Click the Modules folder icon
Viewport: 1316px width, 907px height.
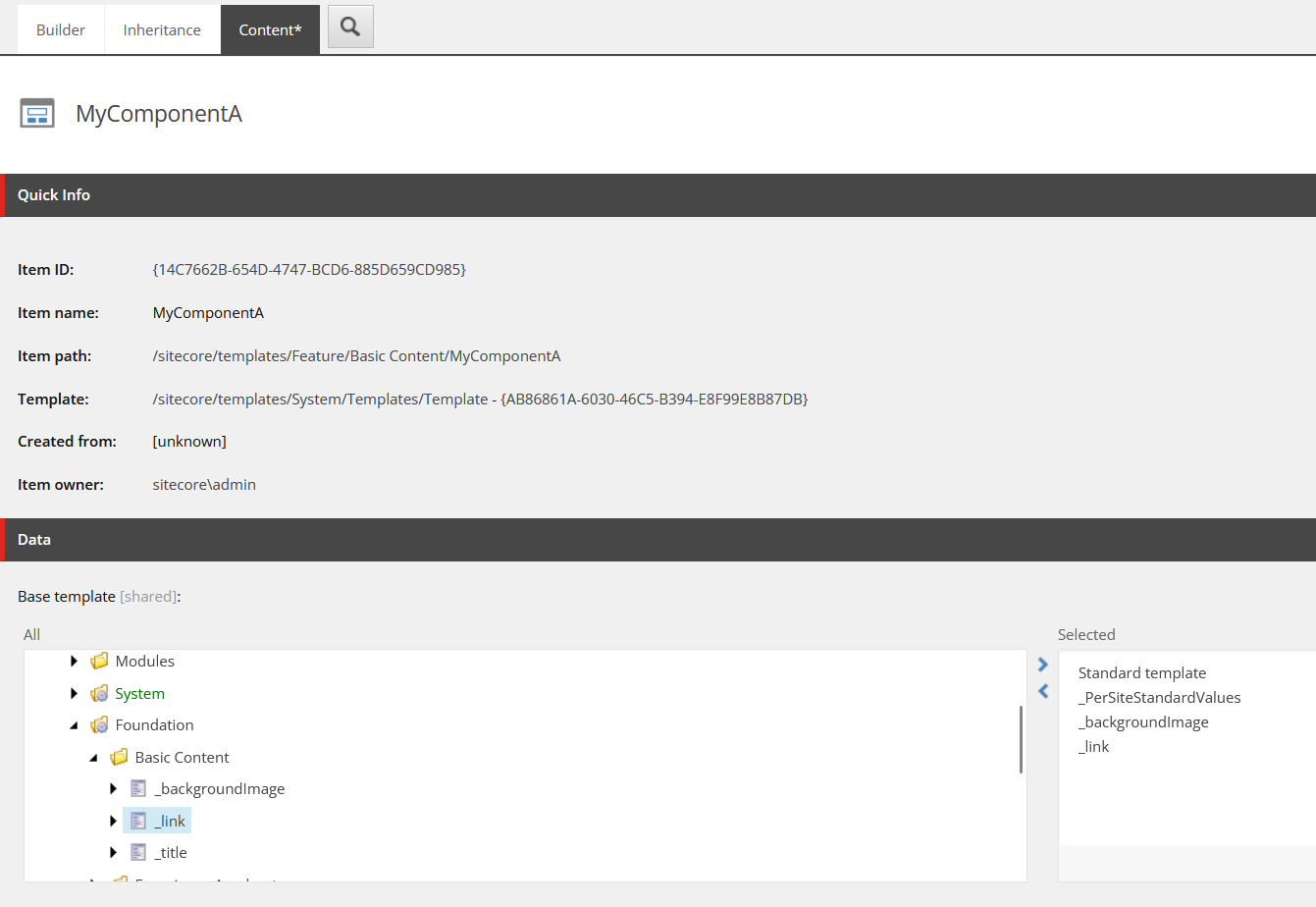[x=99, y=662]
